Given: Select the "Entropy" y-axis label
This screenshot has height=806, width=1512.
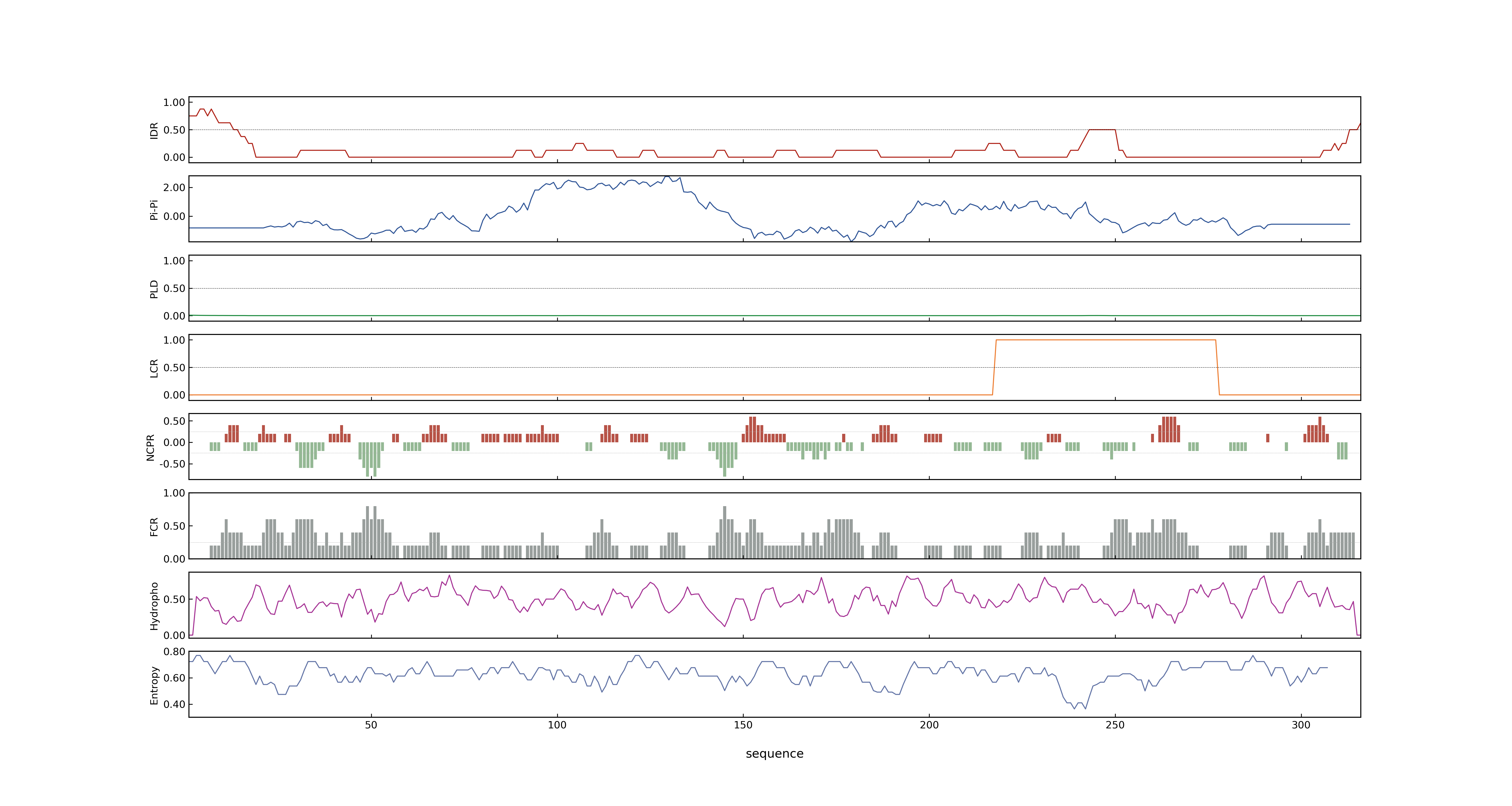Looking at the screenshot, I should click(154, 685).
